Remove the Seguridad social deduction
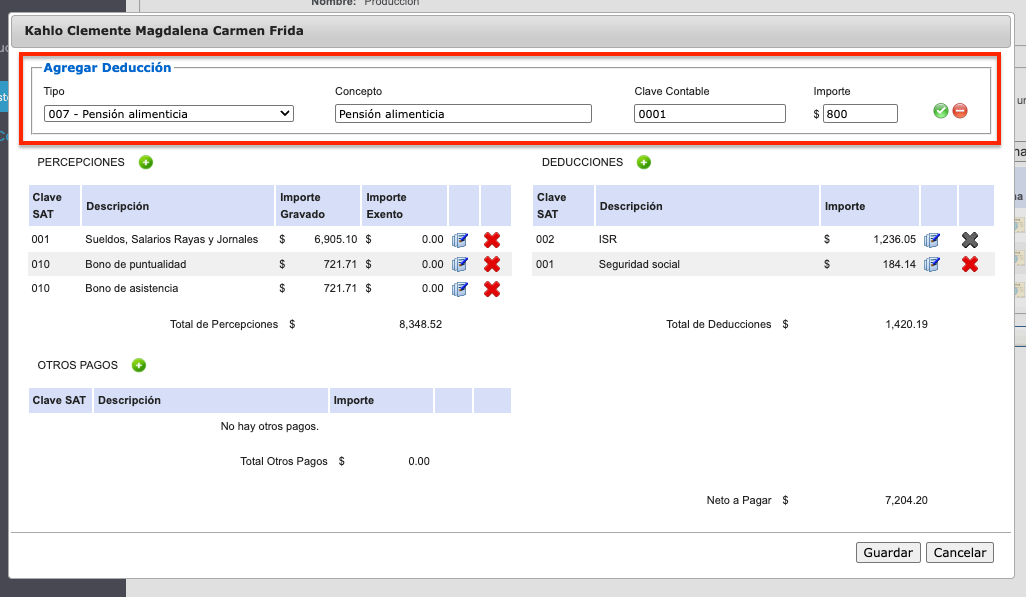Viewport: 1026px width, 597px height. pyautogui.click(x=969, y=264)
